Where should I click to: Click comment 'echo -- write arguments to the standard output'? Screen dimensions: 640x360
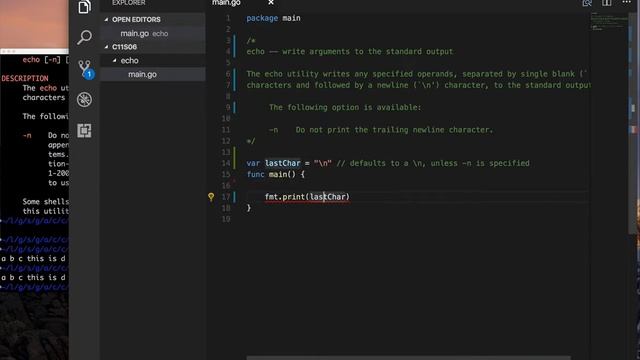coord(350,52)
